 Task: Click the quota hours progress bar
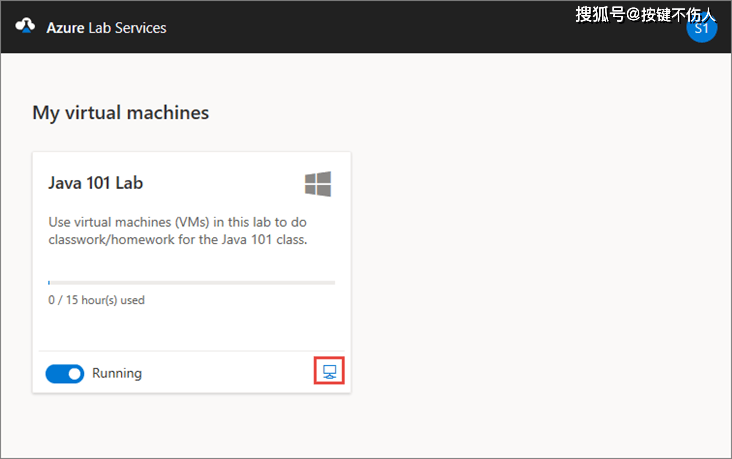[192, 283]
